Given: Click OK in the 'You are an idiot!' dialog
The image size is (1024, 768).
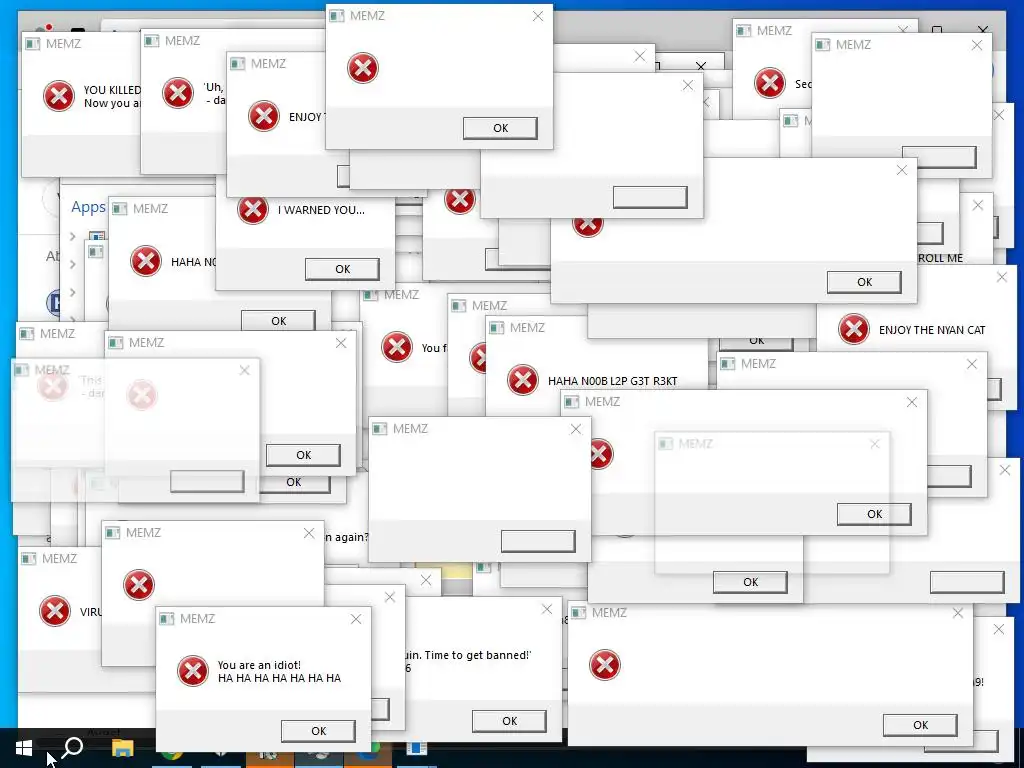Looking at the screenshot, I should click(318, 731).
